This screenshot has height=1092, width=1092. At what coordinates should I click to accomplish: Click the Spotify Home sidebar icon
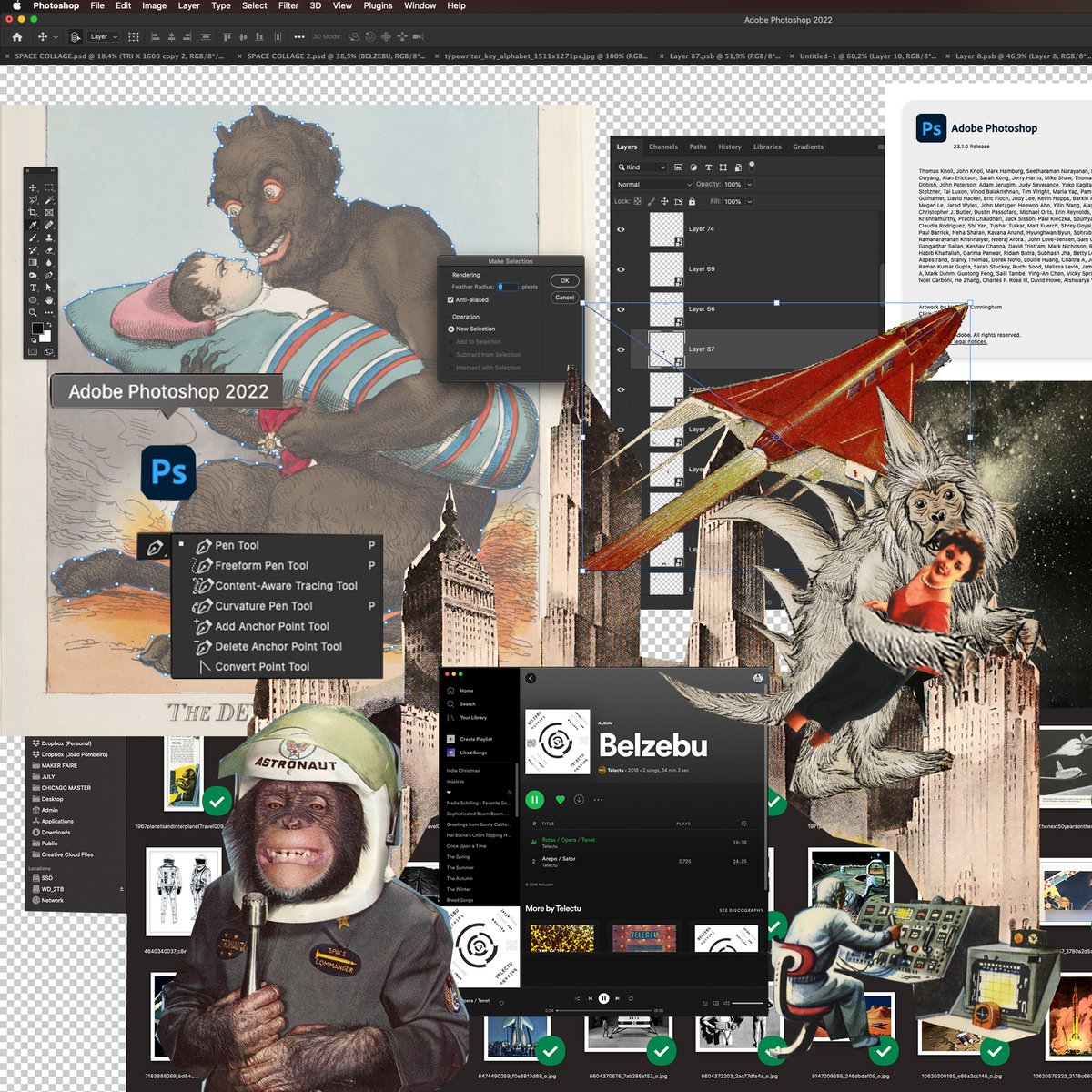coord(450,691)
